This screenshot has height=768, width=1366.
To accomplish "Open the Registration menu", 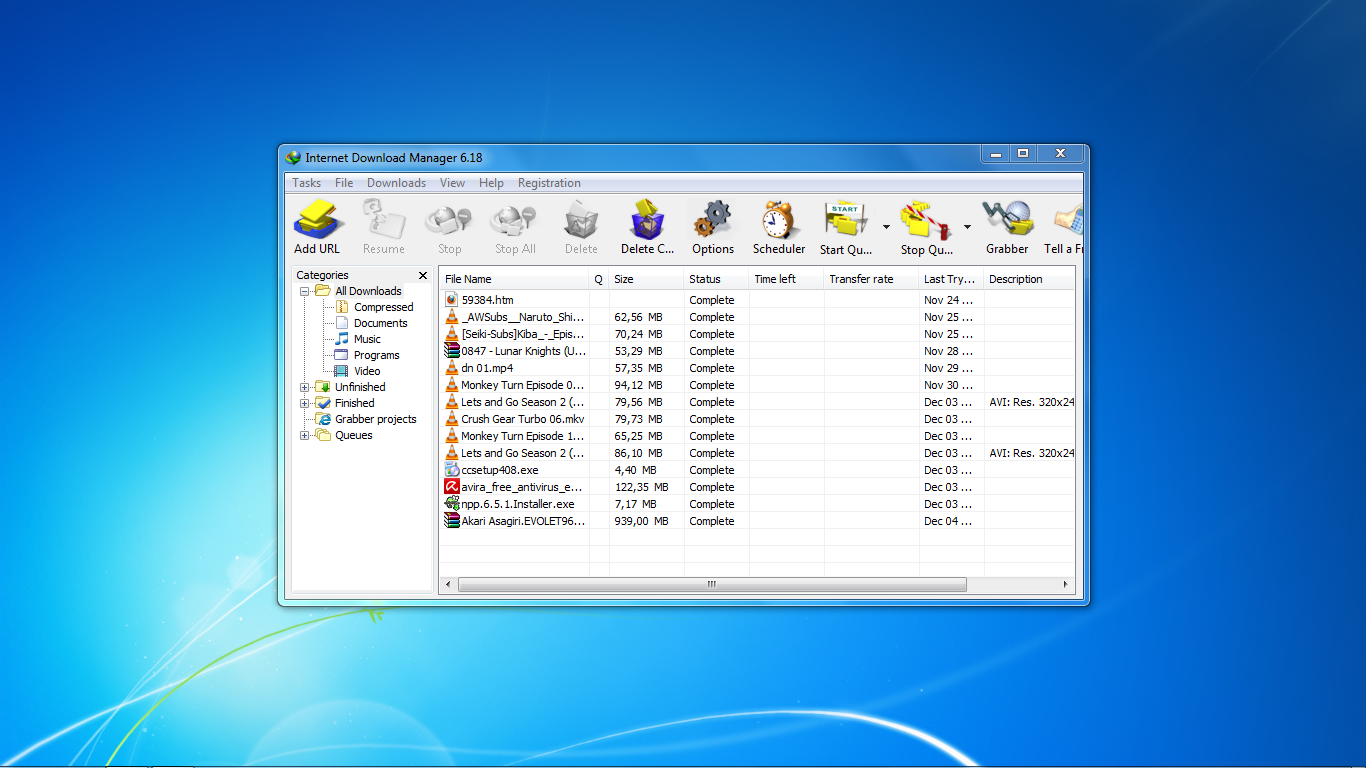I will pos(549,183).
